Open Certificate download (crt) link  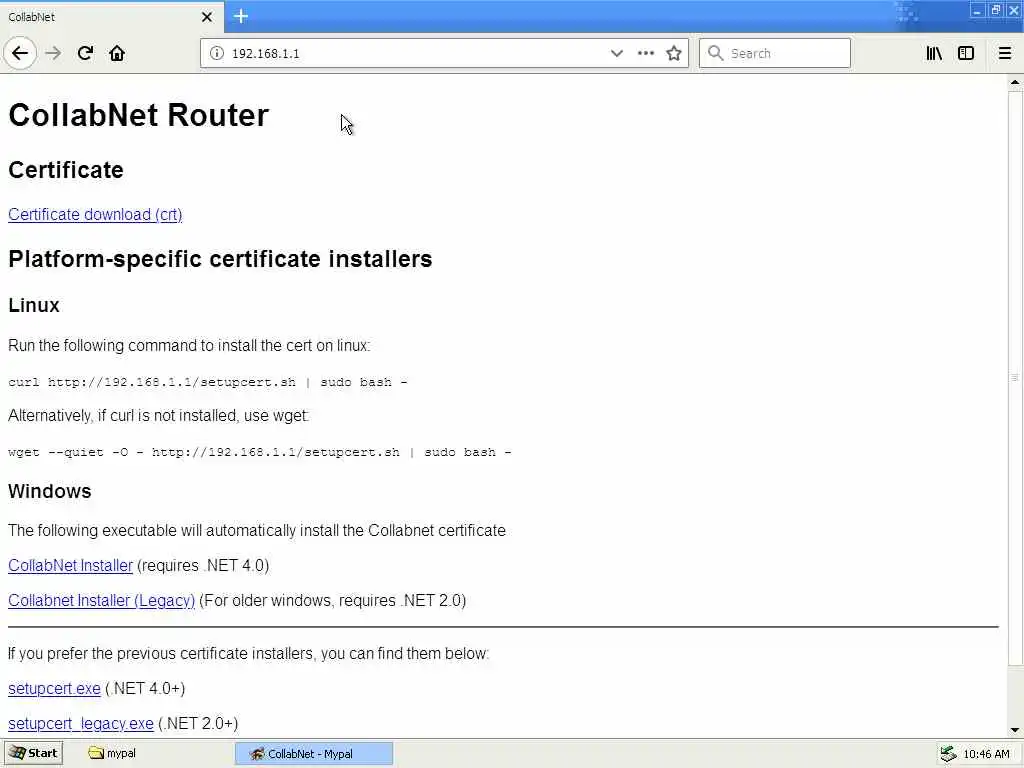95,214
